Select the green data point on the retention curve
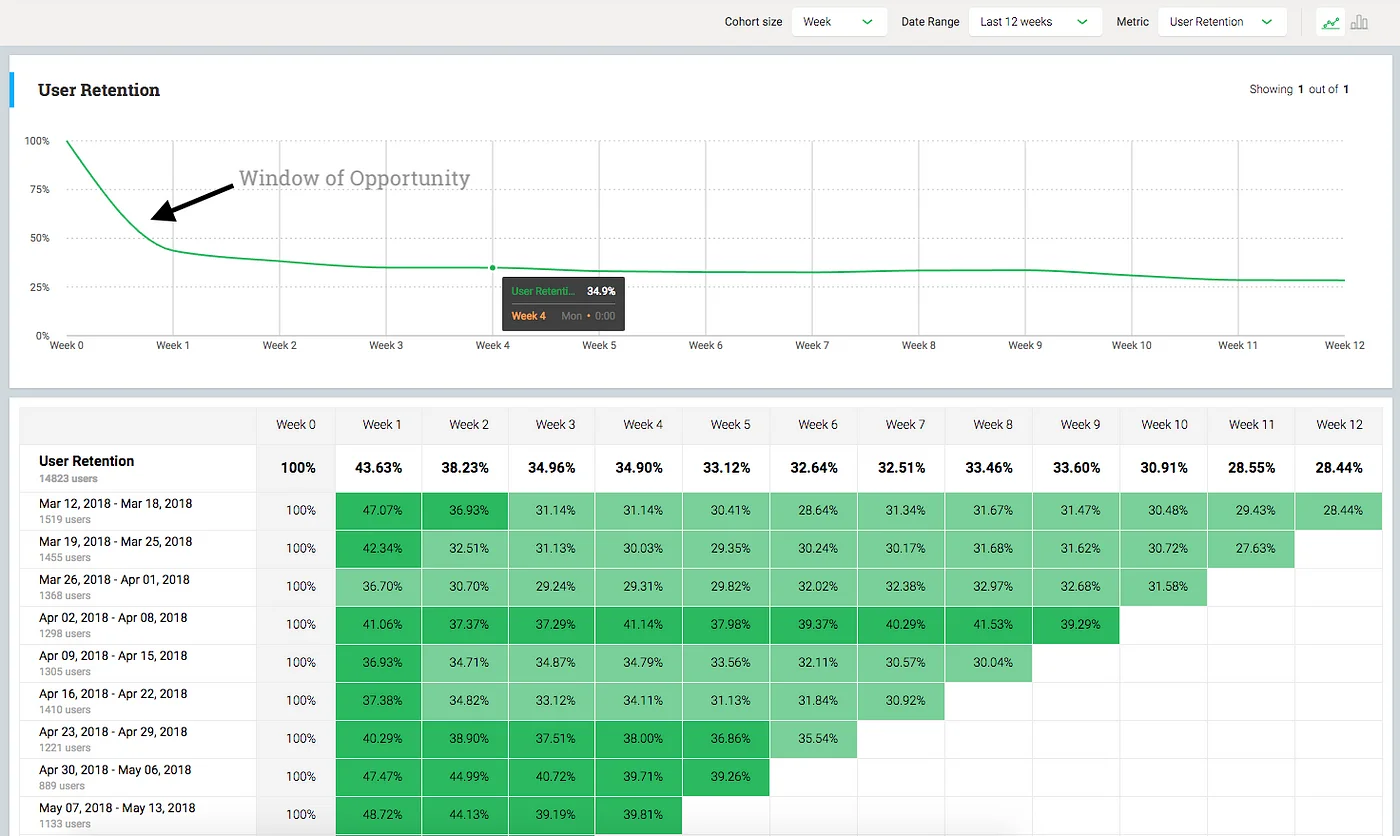This screenshot has height=836, width=1400. (x=492, y=268)
